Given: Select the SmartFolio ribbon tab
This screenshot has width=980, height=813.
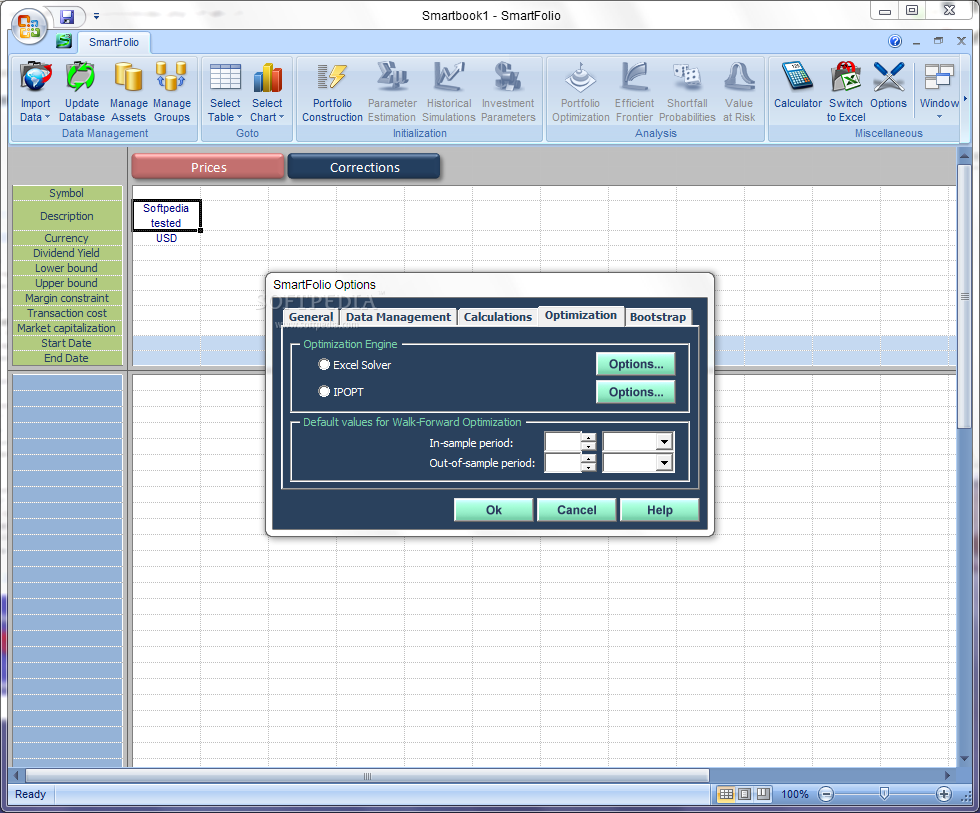Looking at the screenshot, I should coord(114,42).
